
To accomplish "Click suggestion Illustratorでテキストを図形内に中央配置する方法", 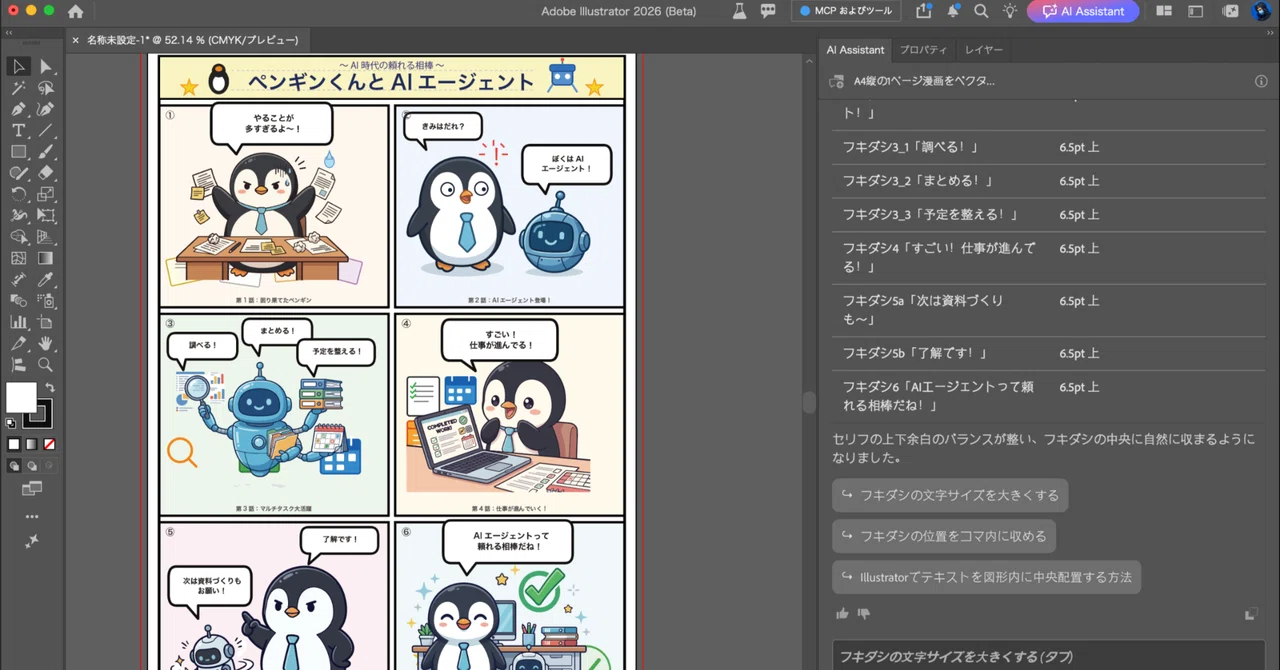I will 986,577.
